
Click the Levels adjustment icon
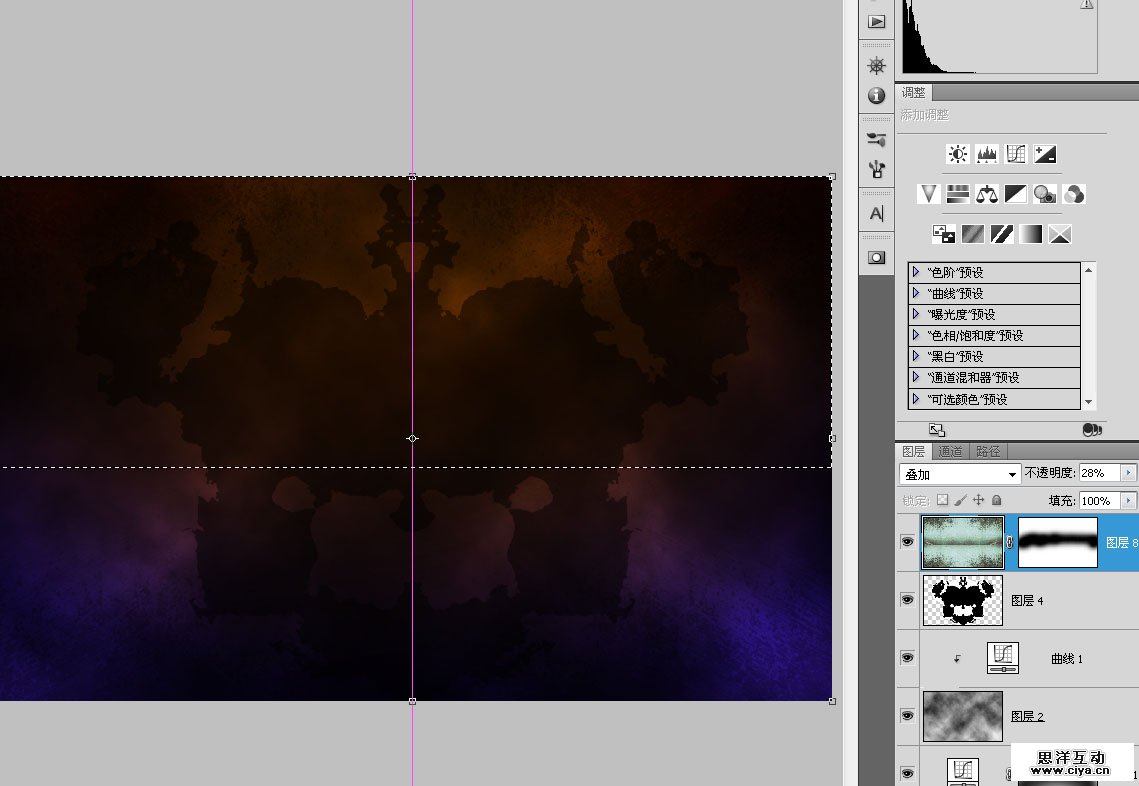[987, 154]
